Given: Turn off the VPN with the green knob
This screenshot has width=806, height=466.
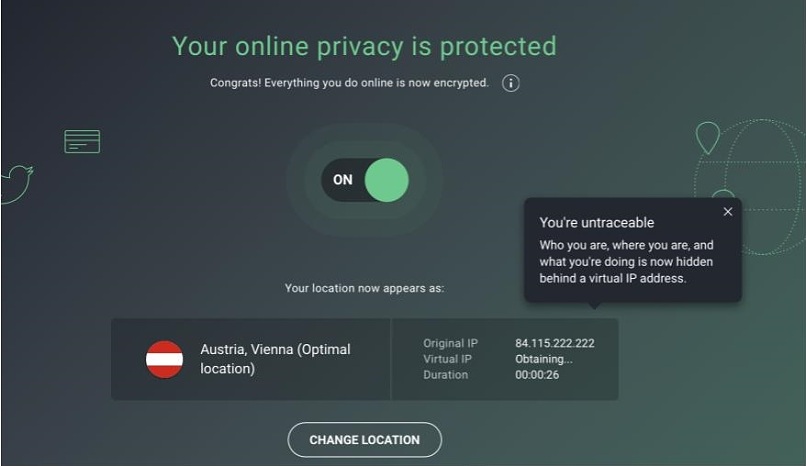Looking at the screenshot, I should [x=387, y=180].
